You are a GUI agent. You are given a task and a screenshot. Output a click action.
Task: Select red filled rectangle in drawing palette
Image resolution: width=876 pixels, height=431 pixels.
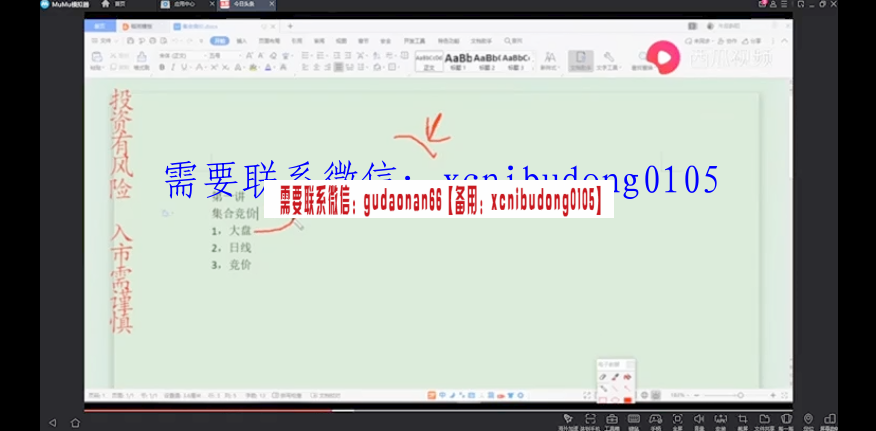point(627,400)
